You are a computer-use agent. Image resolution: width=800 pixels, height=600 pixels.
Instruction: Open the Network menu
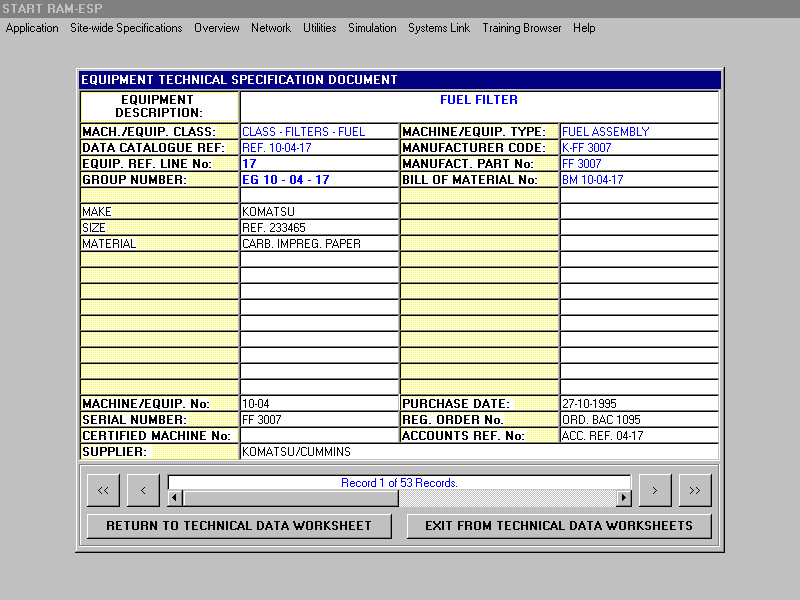click(271, 28)
